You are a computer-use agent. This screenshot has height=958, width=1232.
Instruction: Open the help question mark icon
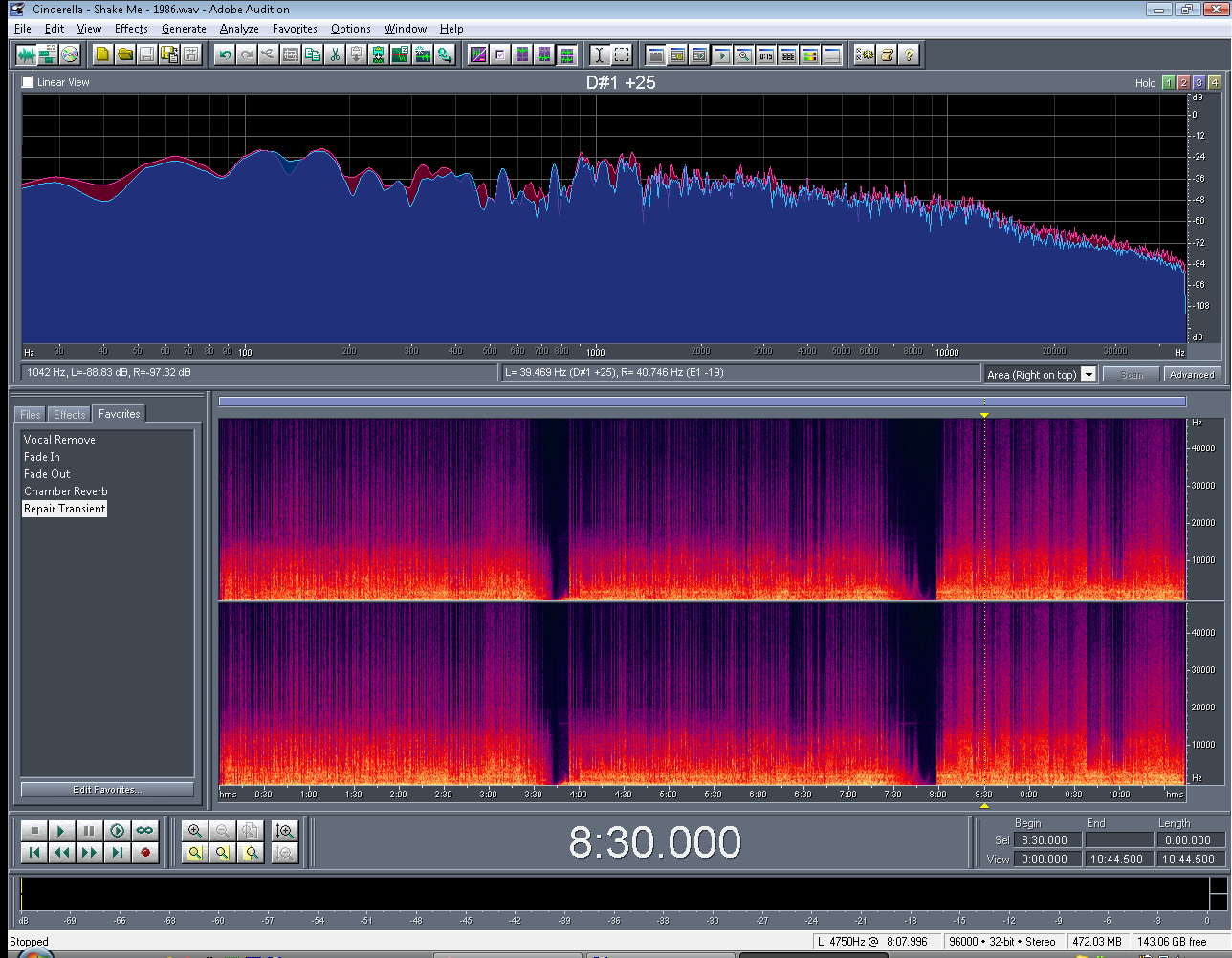909,54
